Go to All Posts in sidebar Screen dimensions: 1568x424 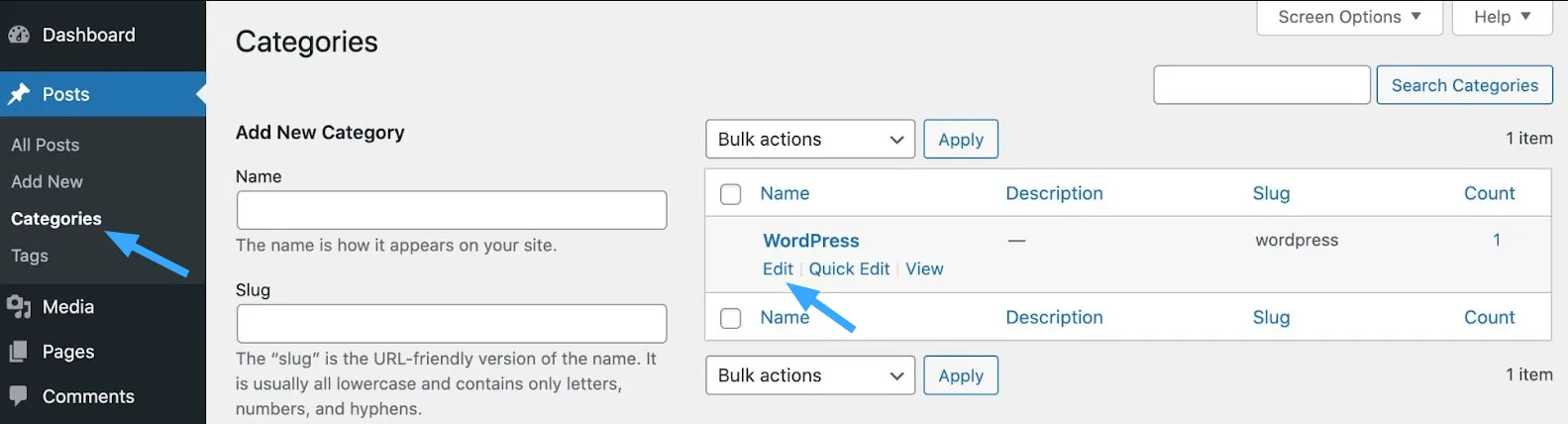(x=46, y=145)
